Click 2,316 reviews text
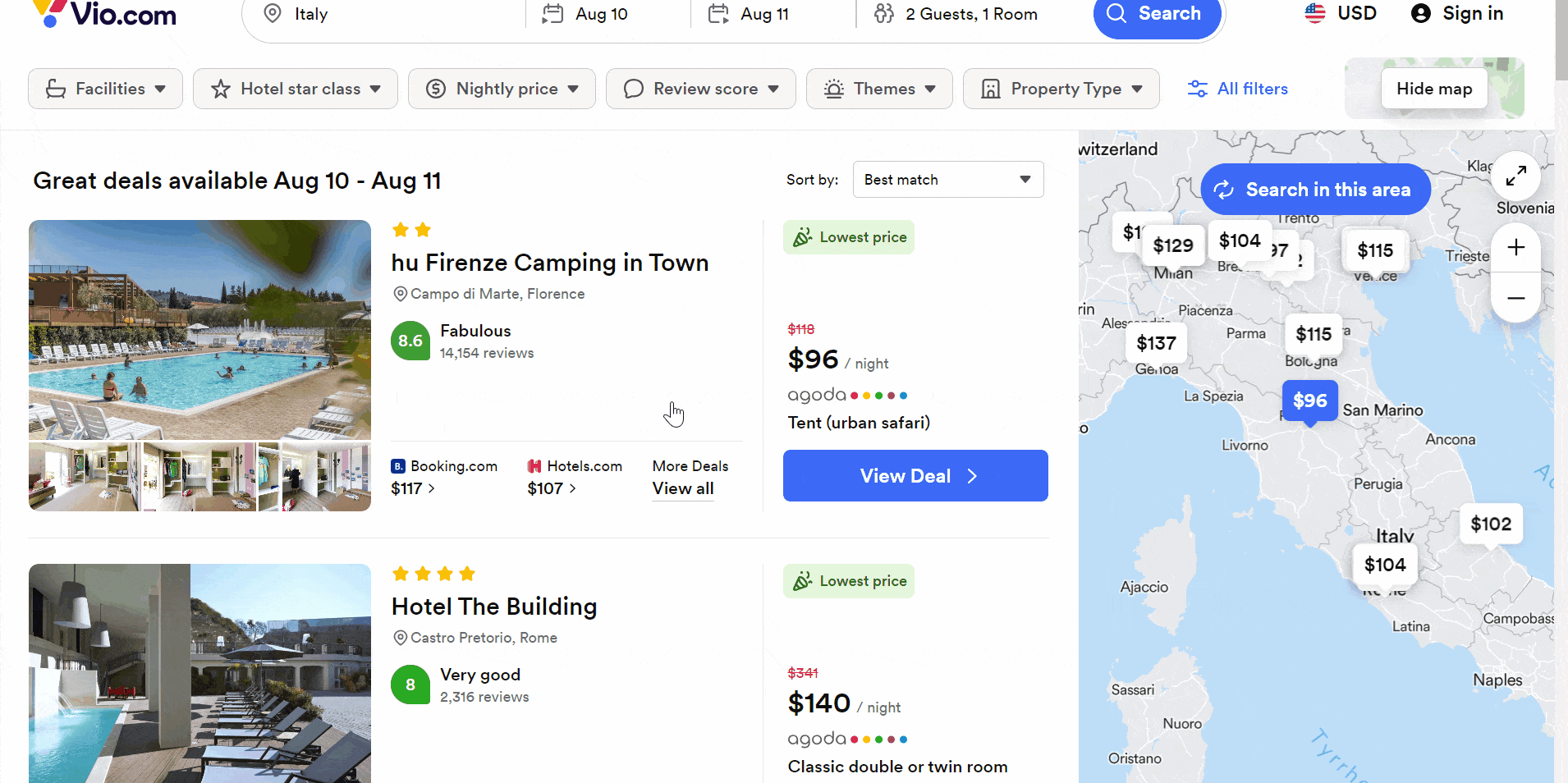The image size is (1568, 783). tap(484, 697)
